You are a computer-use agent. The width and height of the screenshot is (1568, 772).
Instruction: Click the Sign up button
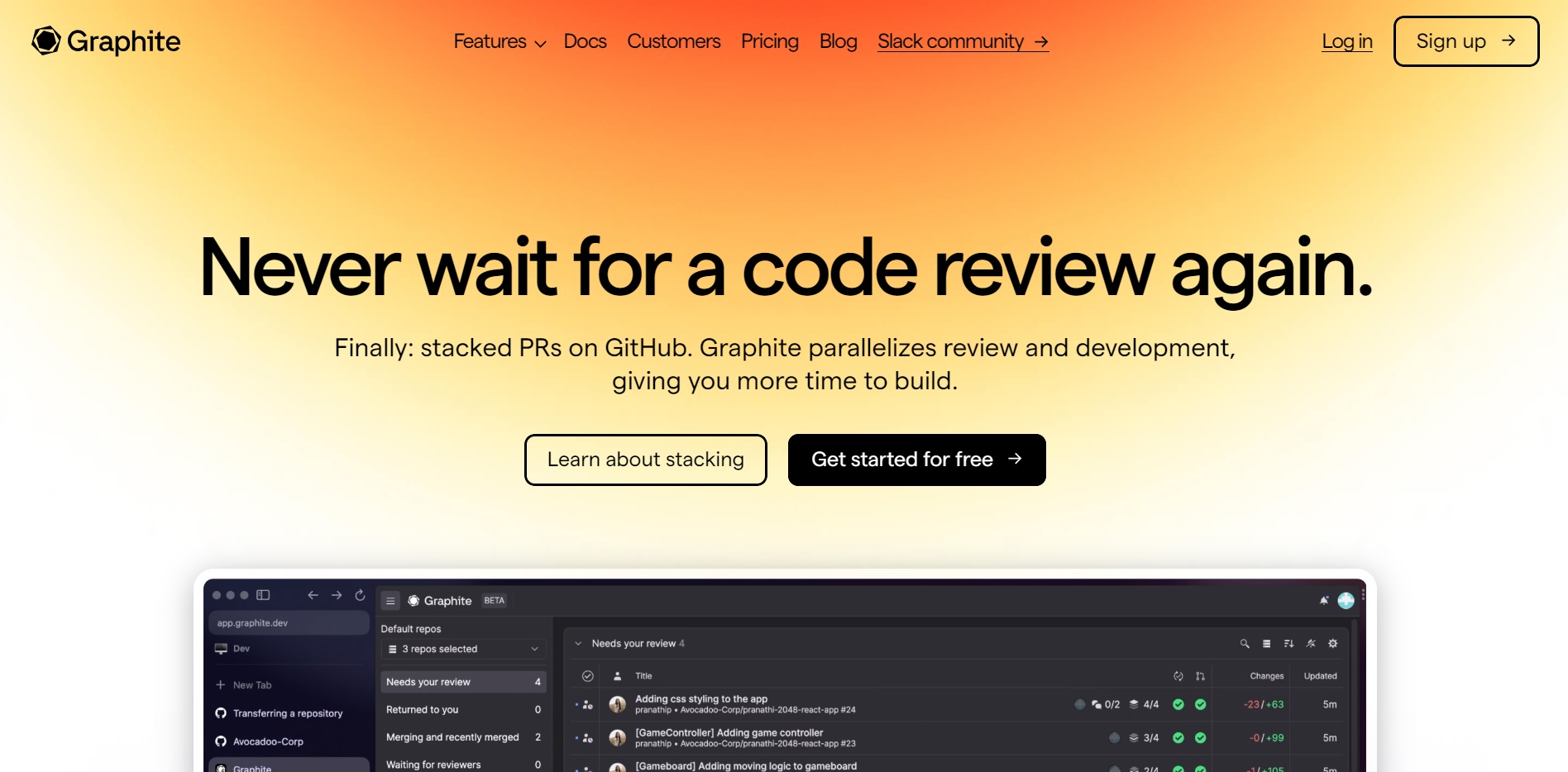coord(1466,41)
